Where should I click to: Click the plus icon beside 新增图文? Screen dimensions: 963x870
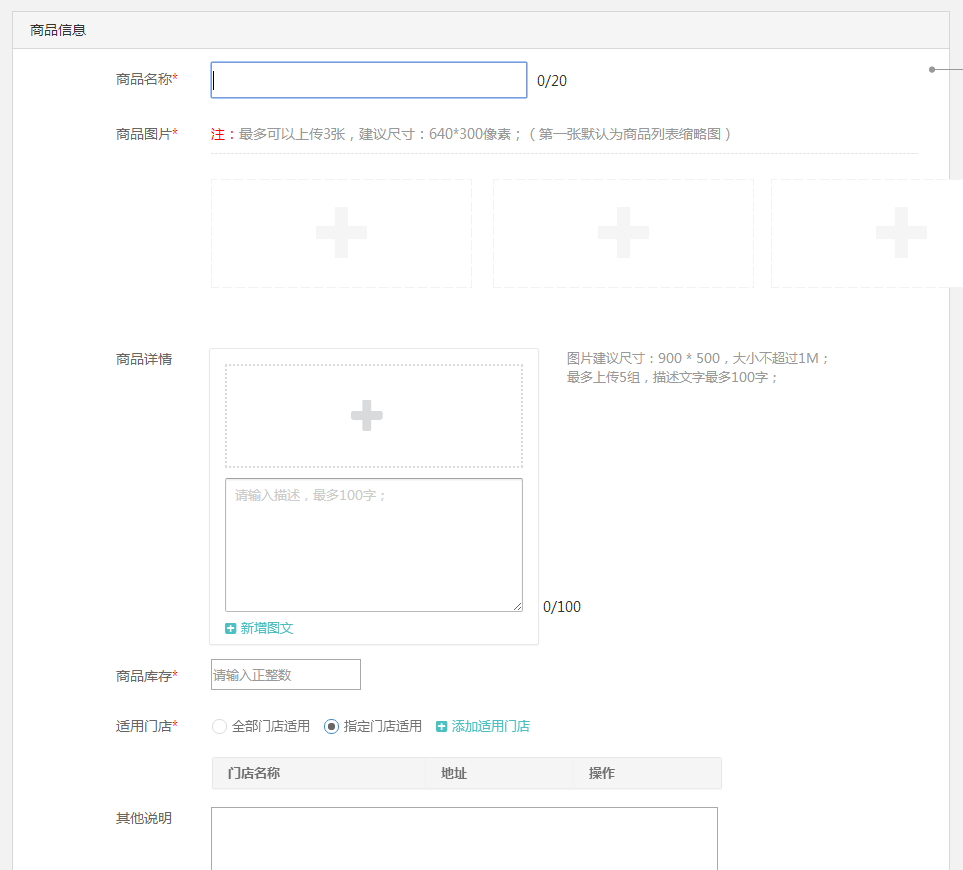[x=231, y=628]
